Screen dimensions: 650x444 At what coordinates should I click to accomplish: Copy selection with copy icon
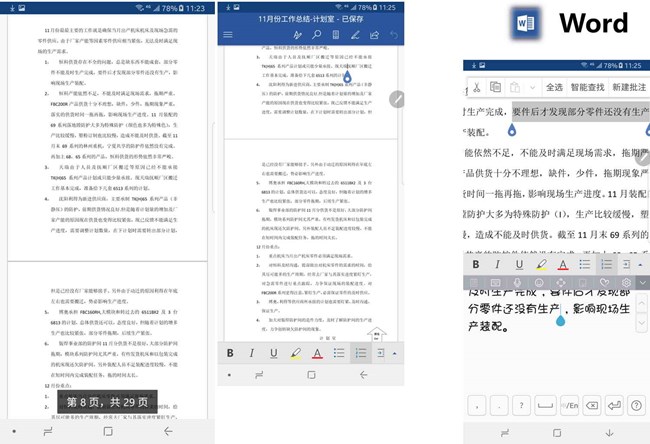pyautogui.click(x=495, y=87)
